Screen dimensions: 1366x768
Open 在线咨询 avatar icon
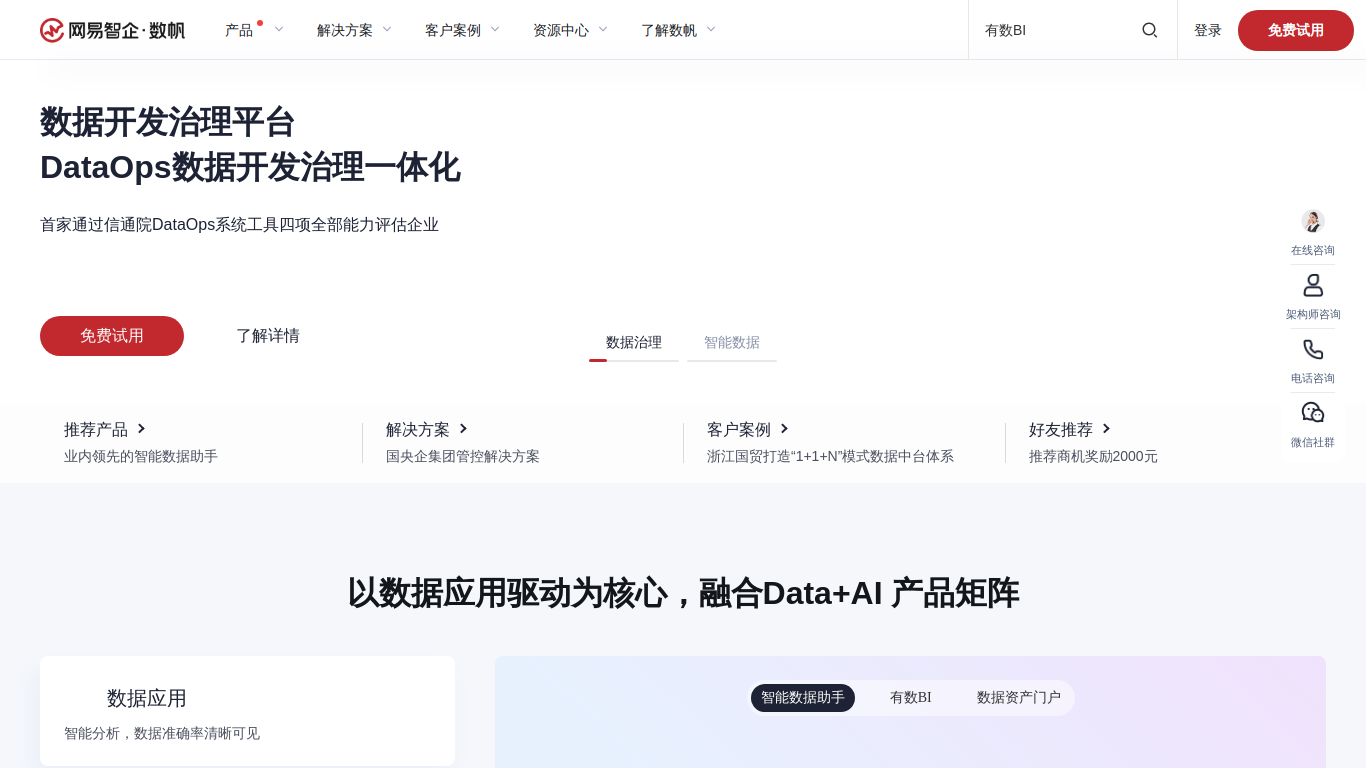click(x=1313, y=221)
